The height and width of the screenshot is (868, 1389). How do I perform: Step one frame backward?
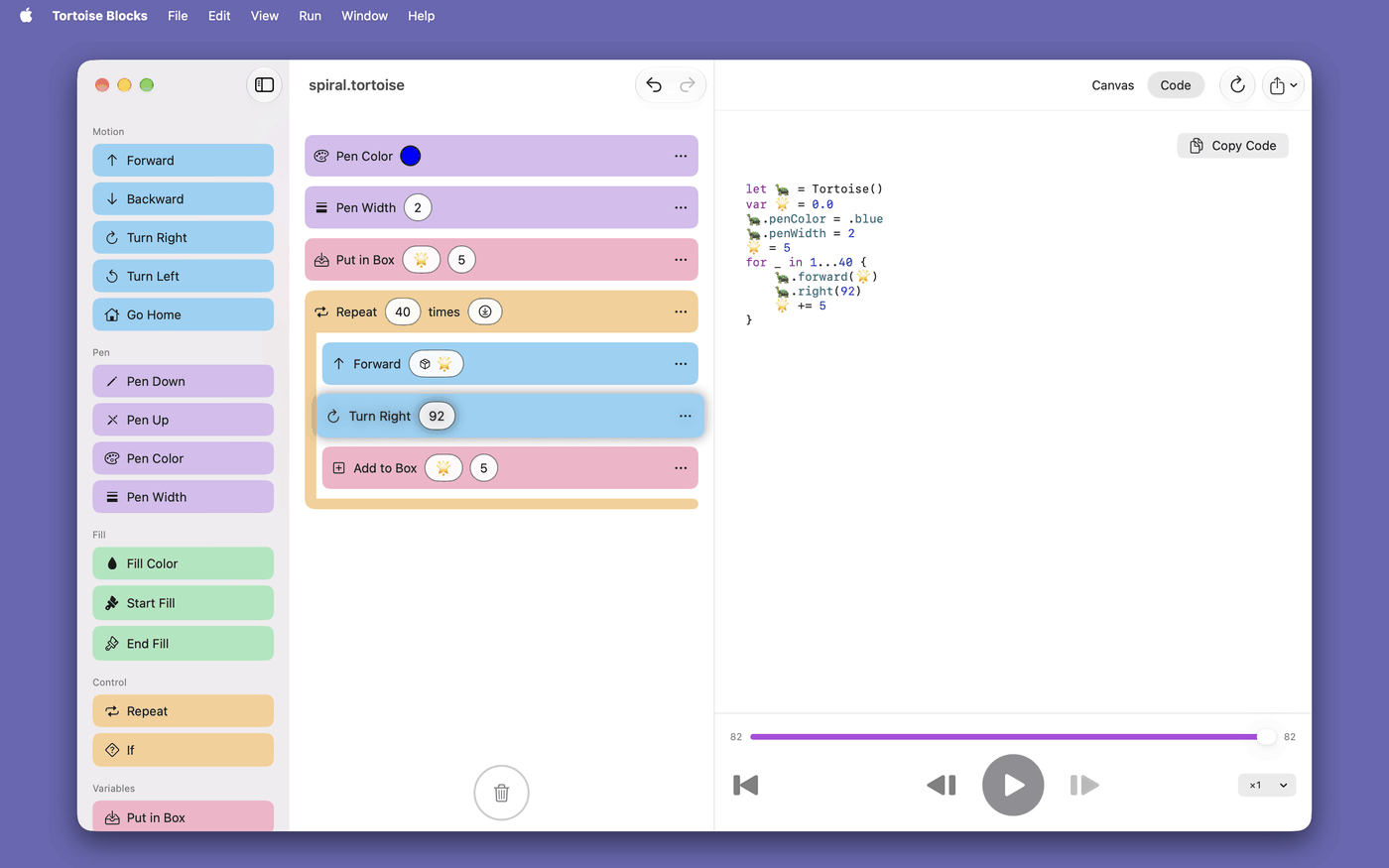tap(942, 786)
